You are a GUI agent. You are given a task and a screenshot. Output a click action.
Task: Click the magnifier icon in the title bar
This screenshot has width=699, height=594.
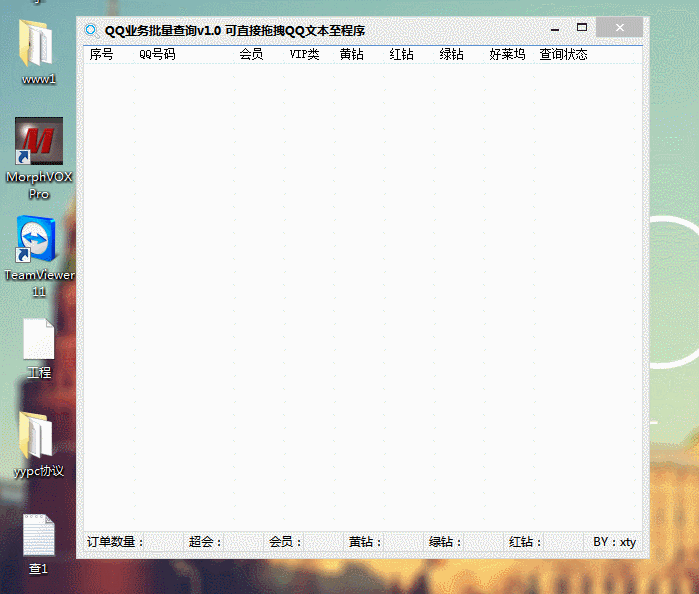91,31
